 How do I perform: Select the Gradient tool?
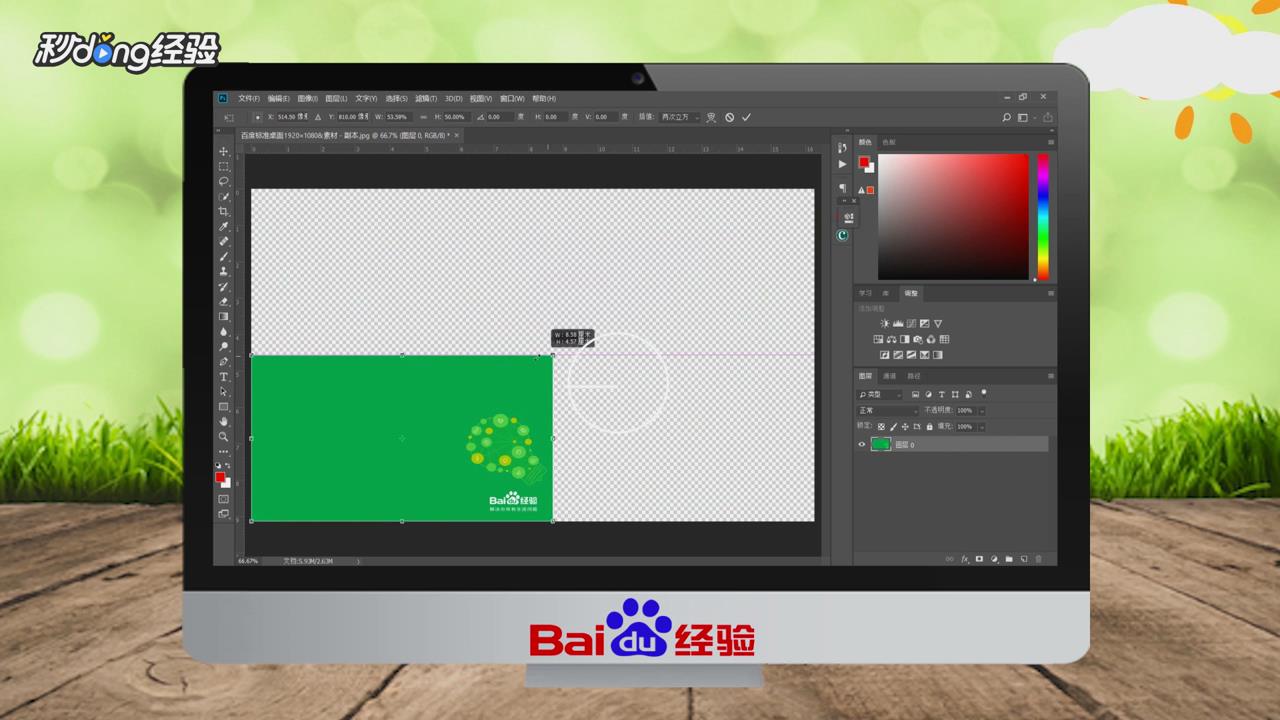pos(224,316)
